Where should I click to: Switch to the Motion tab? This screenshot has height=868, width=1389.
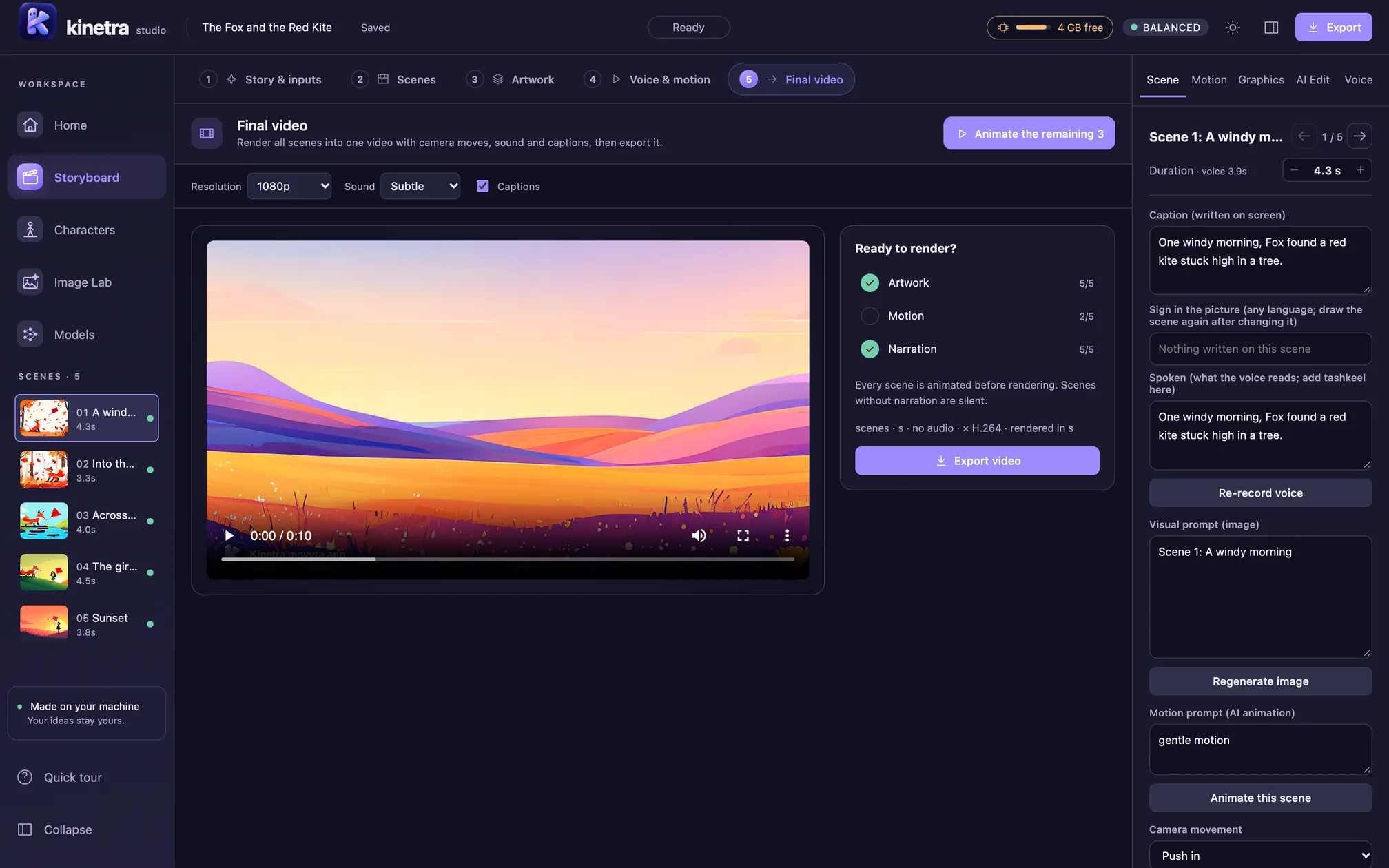(1208, 80)
